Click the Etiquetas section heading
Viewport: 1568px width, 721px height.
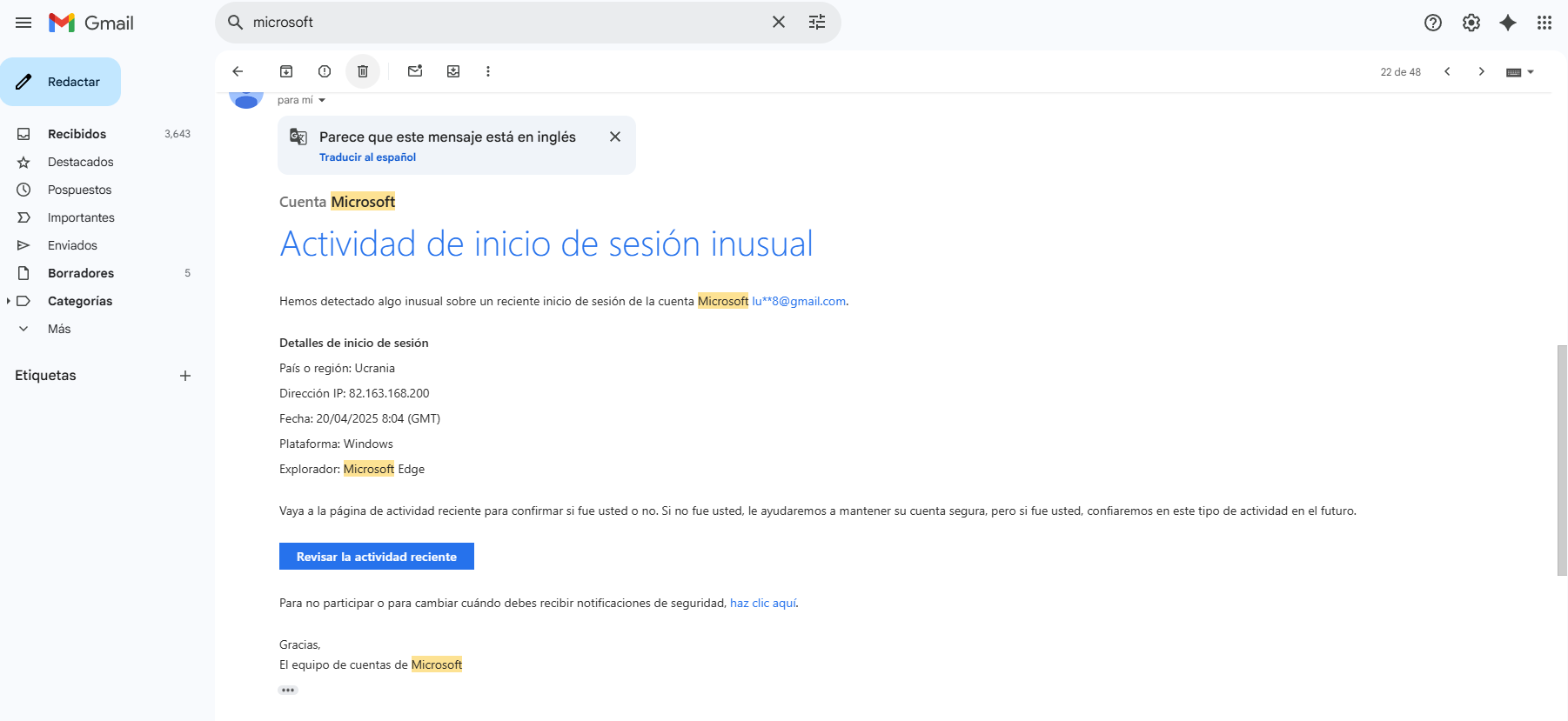point(45,376)
